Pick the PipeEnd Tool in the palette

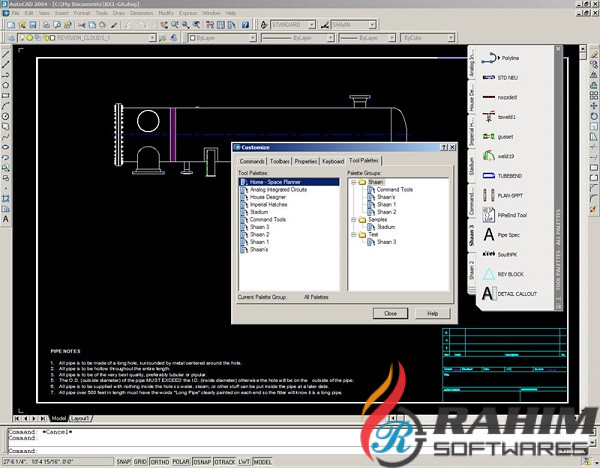(504, 215)
